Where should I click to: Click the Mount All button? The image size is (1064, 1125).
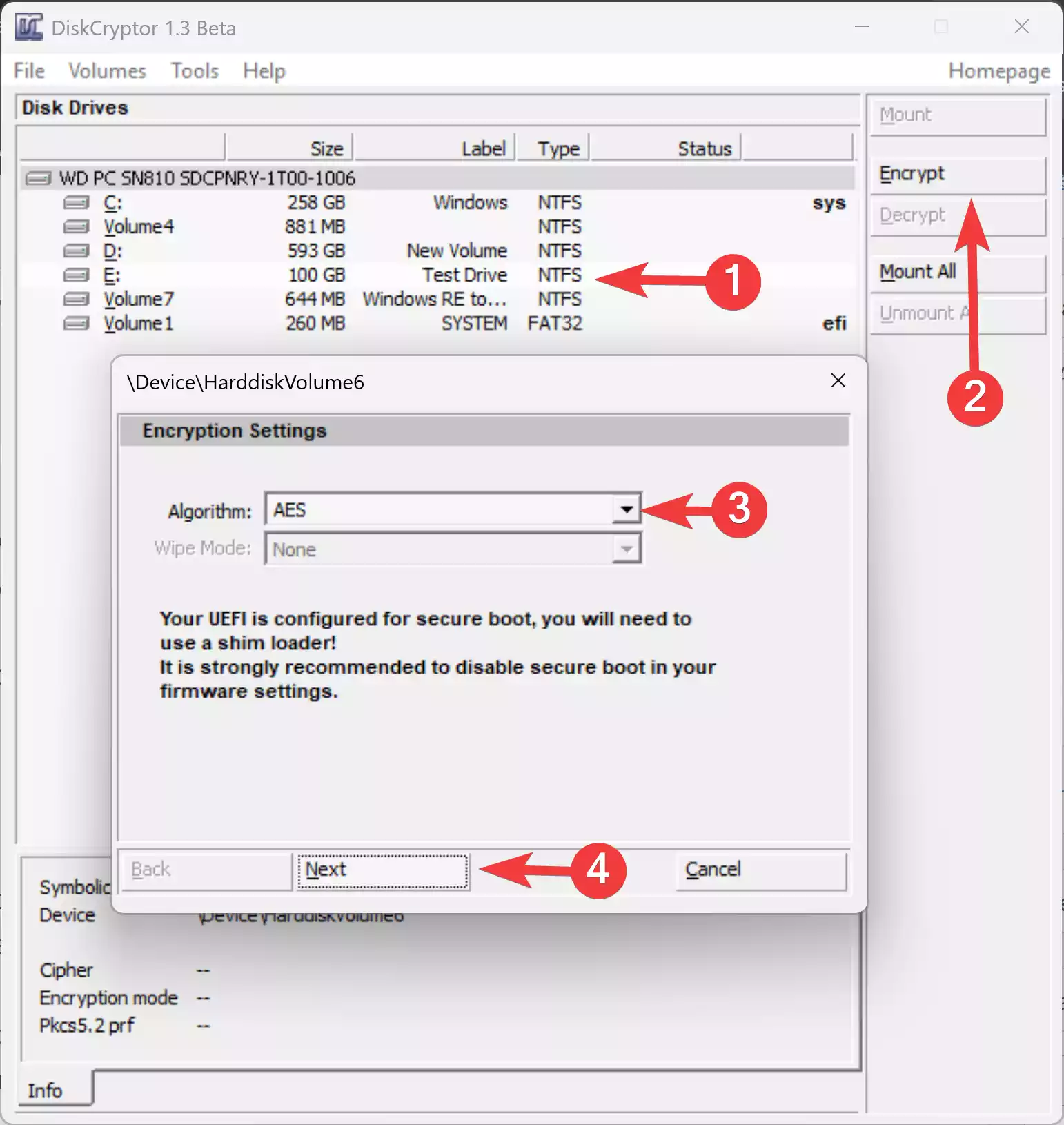pyautogui.click(x=958, y=273)
